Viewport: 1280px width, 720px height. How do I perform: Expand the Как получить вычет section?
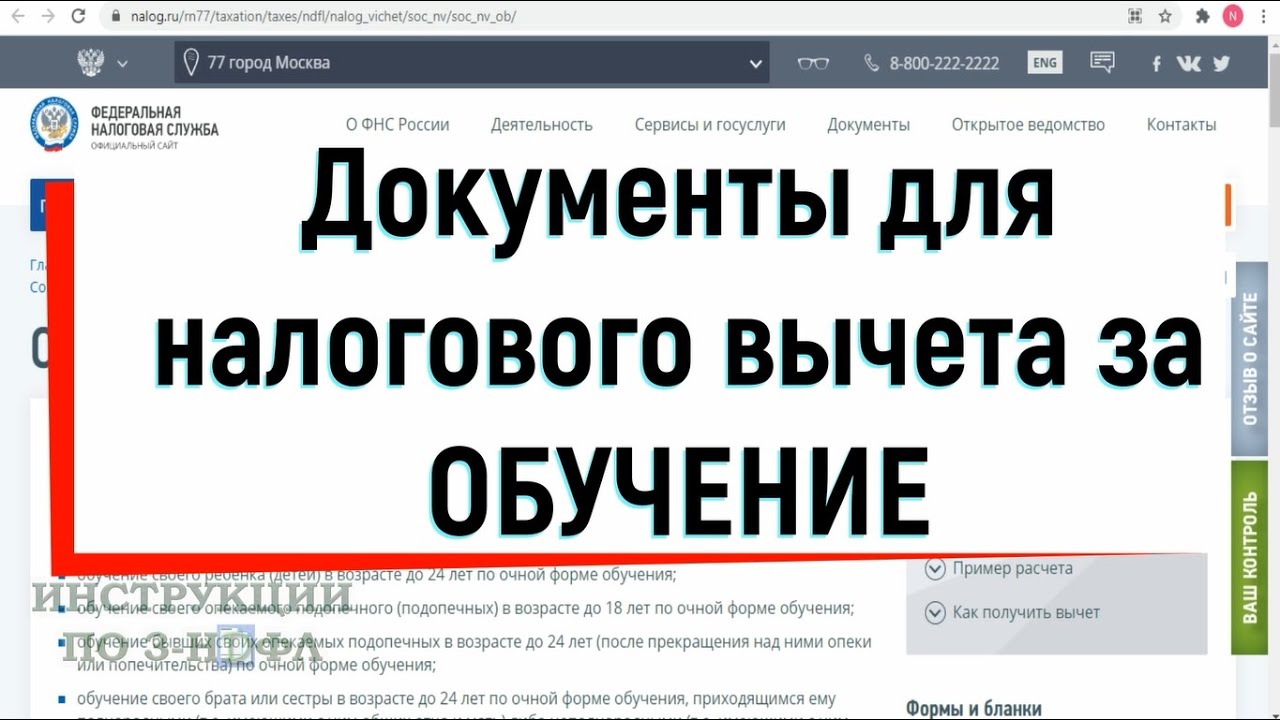coord(1025,612)
